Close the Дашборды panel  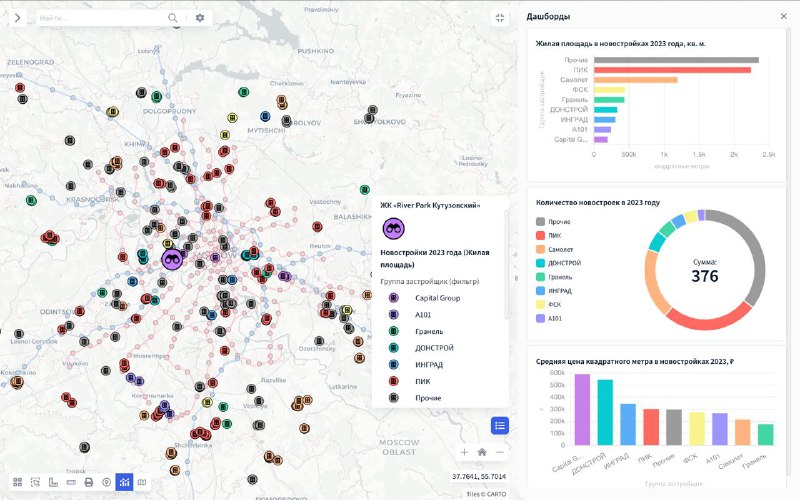pos(784,16)
